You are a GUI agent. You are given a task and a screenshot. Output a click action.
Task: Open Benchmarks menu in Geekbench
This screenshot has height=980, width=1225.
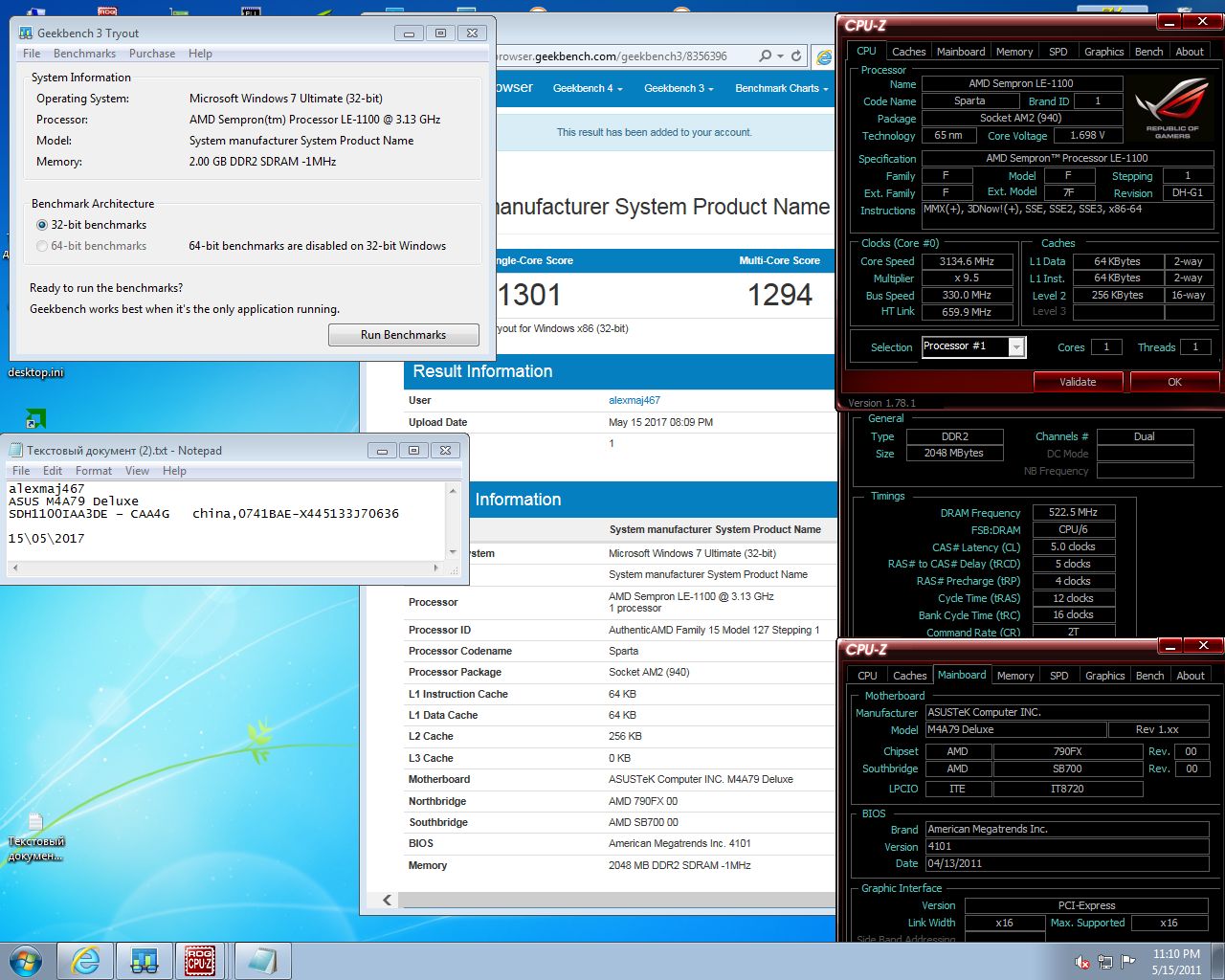tap(84, 54)
